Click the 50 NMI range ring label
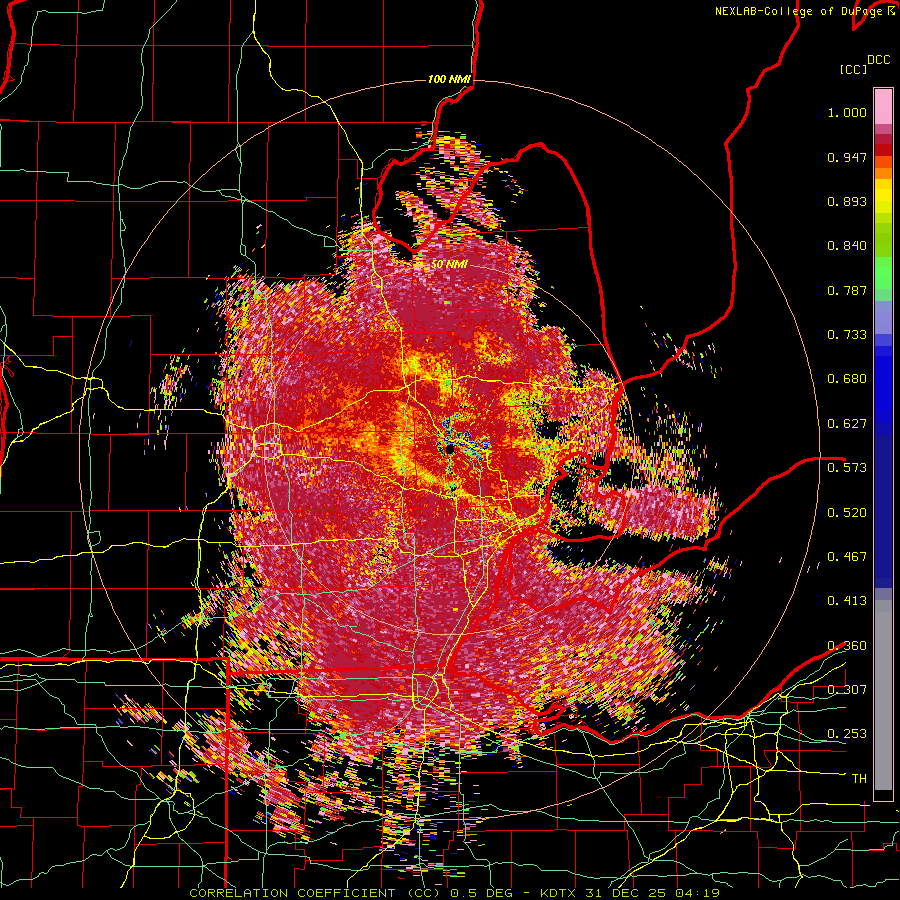The height and width of the screenshot is (900, 900). point(449,265)
